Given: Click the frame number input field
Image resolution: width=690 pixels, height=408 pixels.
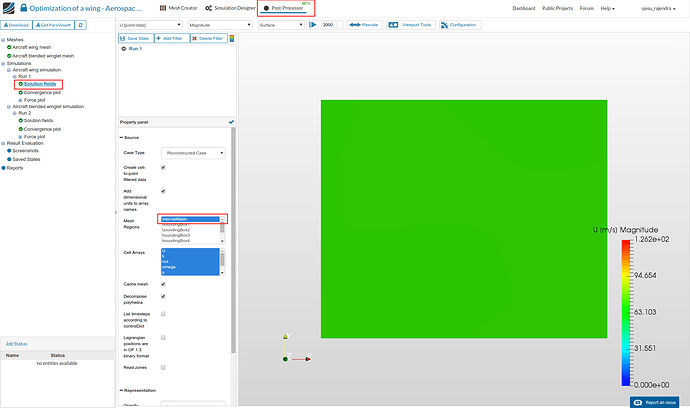Looking at the screenshot, I should (328, 24).
